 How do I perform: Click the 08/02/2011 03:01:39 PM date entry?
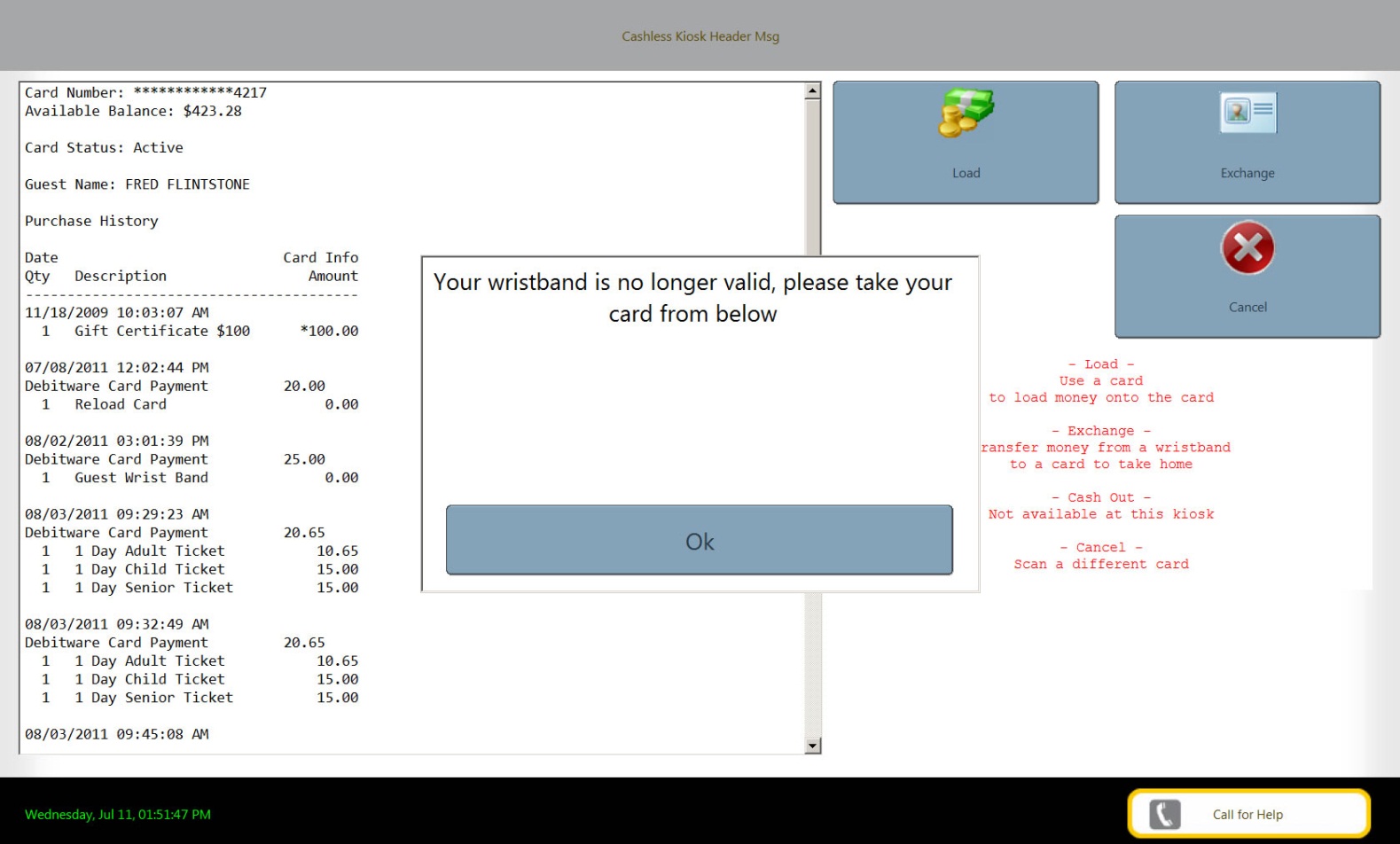coord(117,441)
